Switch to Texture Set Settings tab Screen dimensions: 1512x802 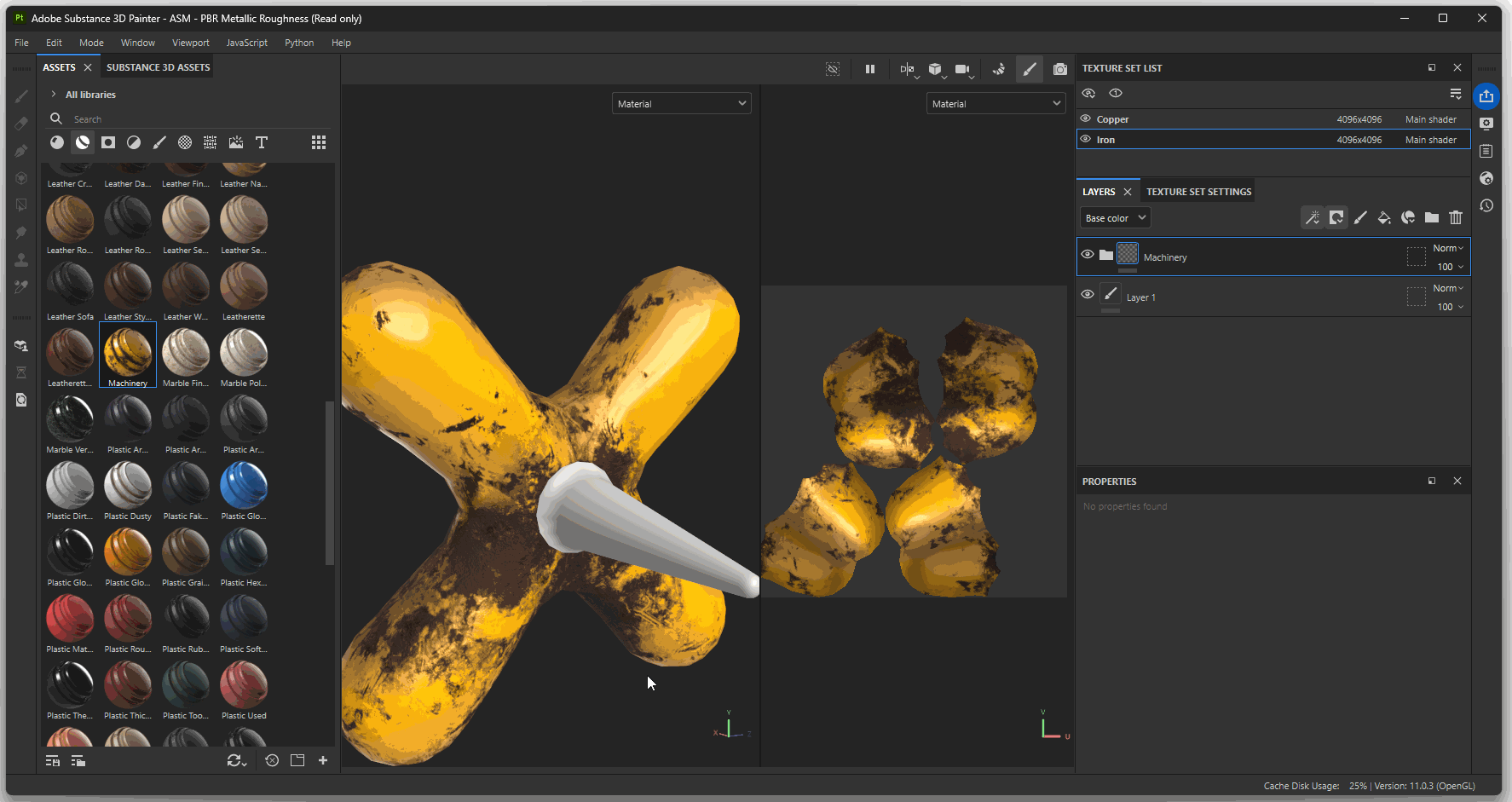click(1198, 192)
